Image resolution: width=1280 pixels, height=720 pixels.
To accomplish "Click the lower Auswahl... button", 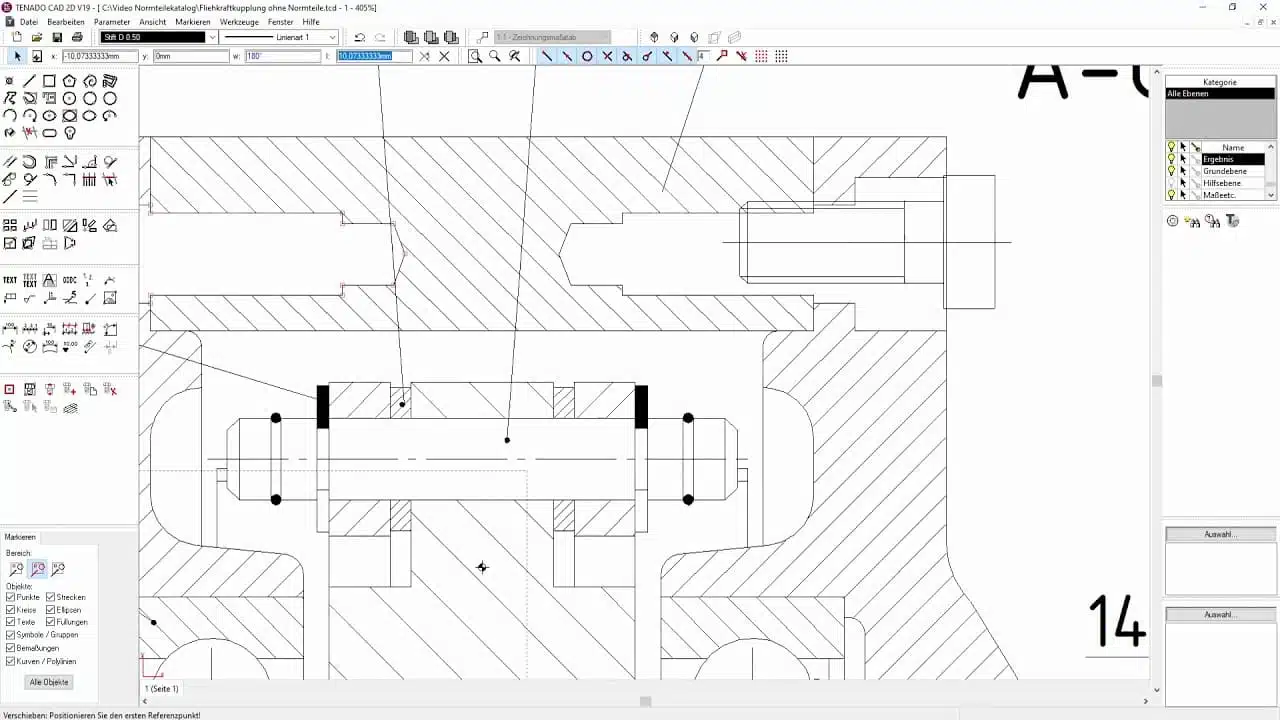I will click(x=1220, y=614).
